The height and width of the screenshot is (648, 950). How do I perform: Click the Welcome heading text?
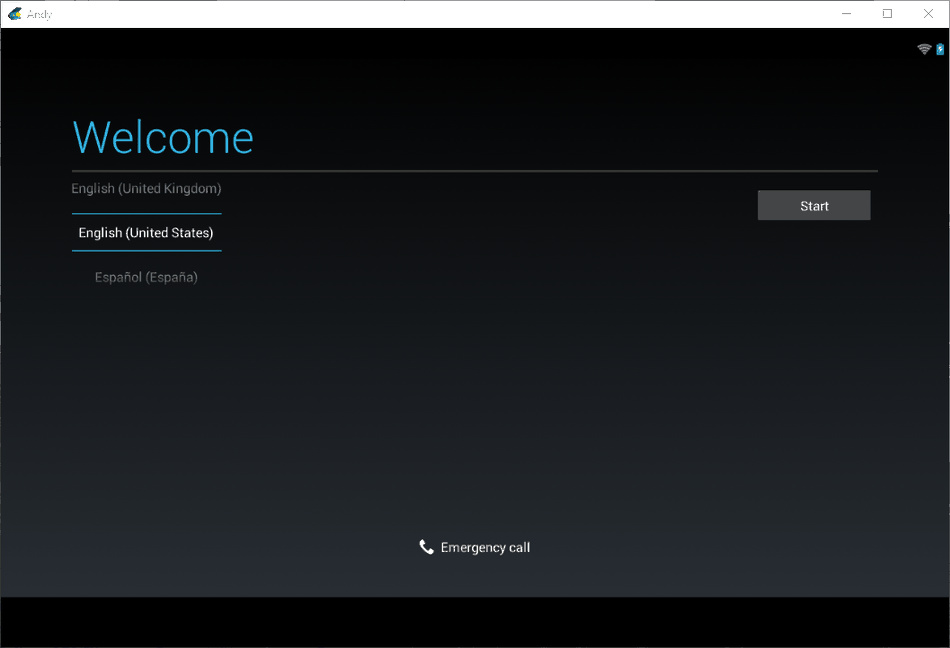pyautogui.click(x=163, y=138)
